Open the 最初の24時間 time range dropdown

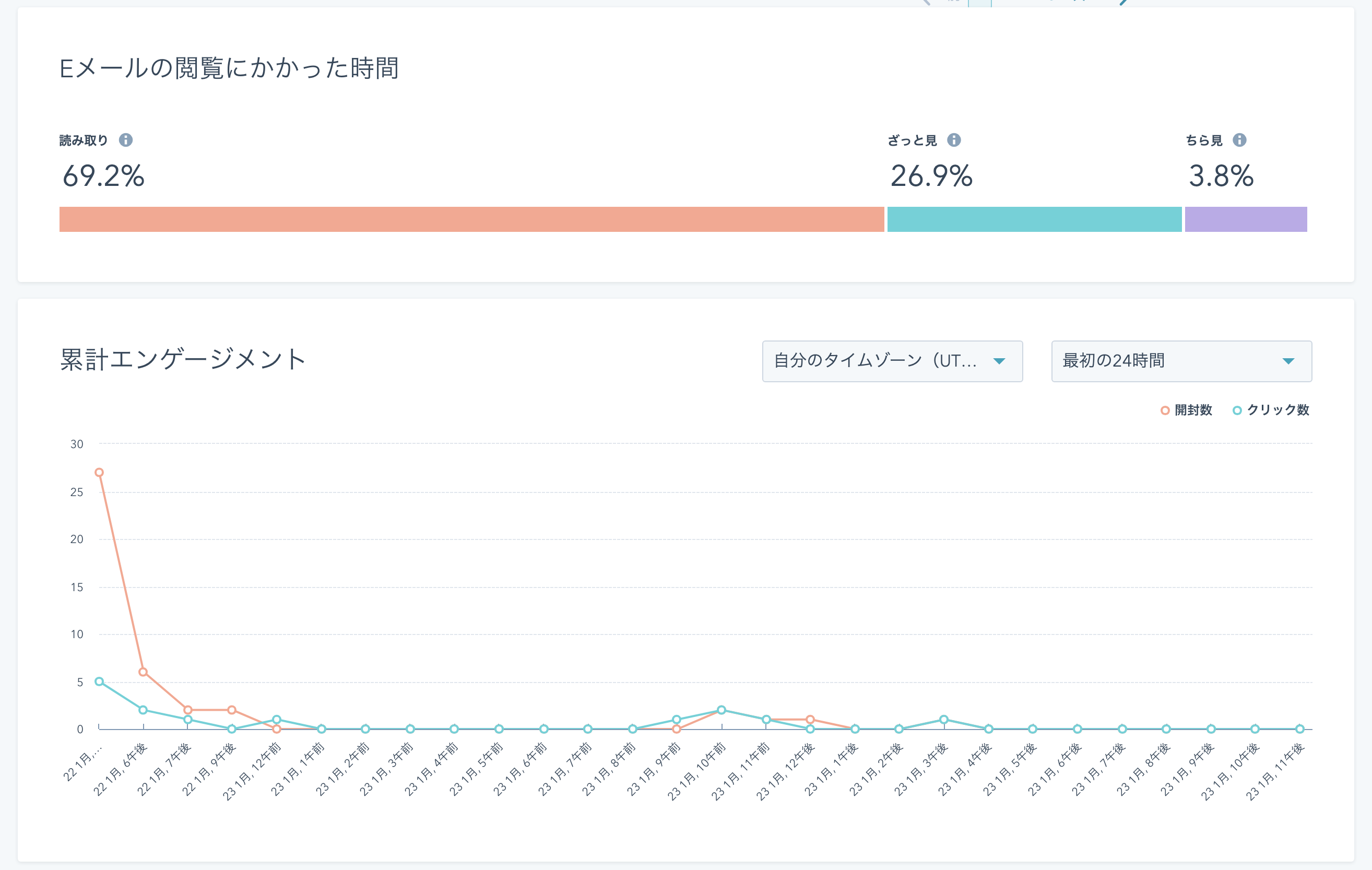(x=1181, y=361)
